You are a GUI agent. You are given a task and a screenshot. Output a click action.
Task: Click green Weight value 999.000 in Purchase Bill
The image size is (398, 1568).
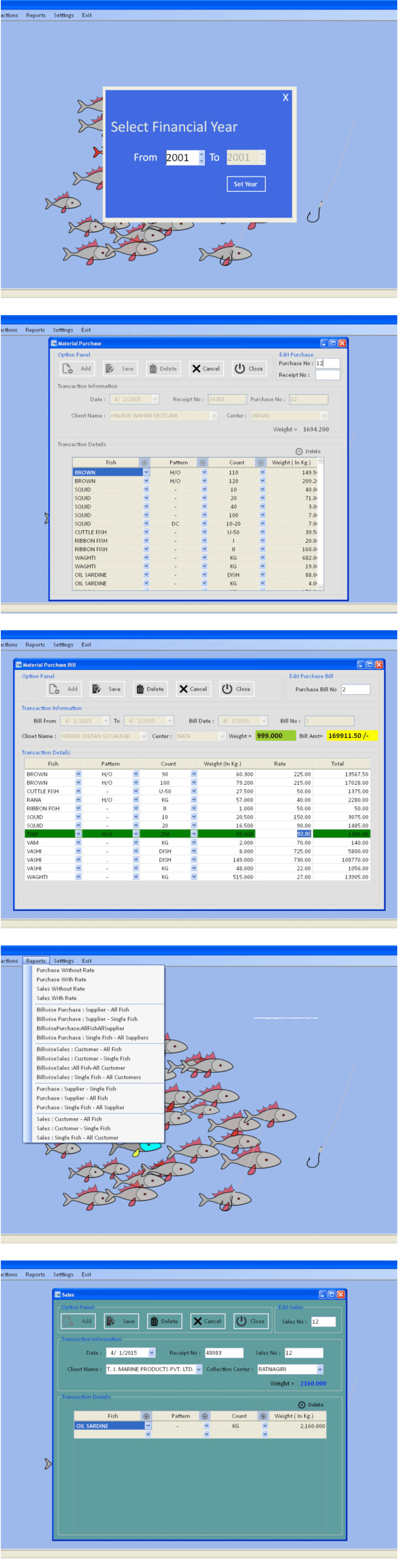276,736
